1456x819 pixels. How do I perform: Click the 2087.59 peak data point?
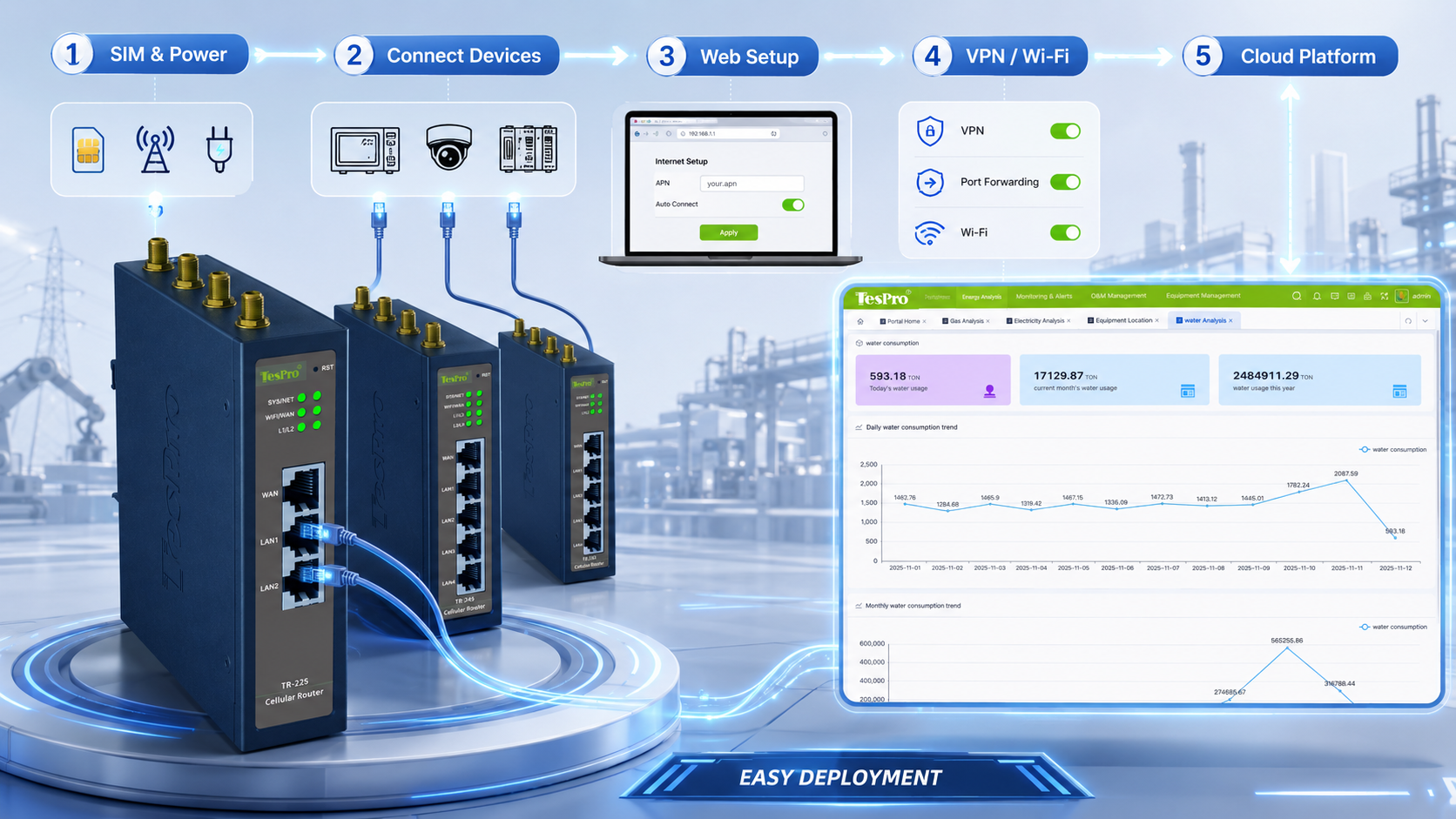(x=1346, y=480)
